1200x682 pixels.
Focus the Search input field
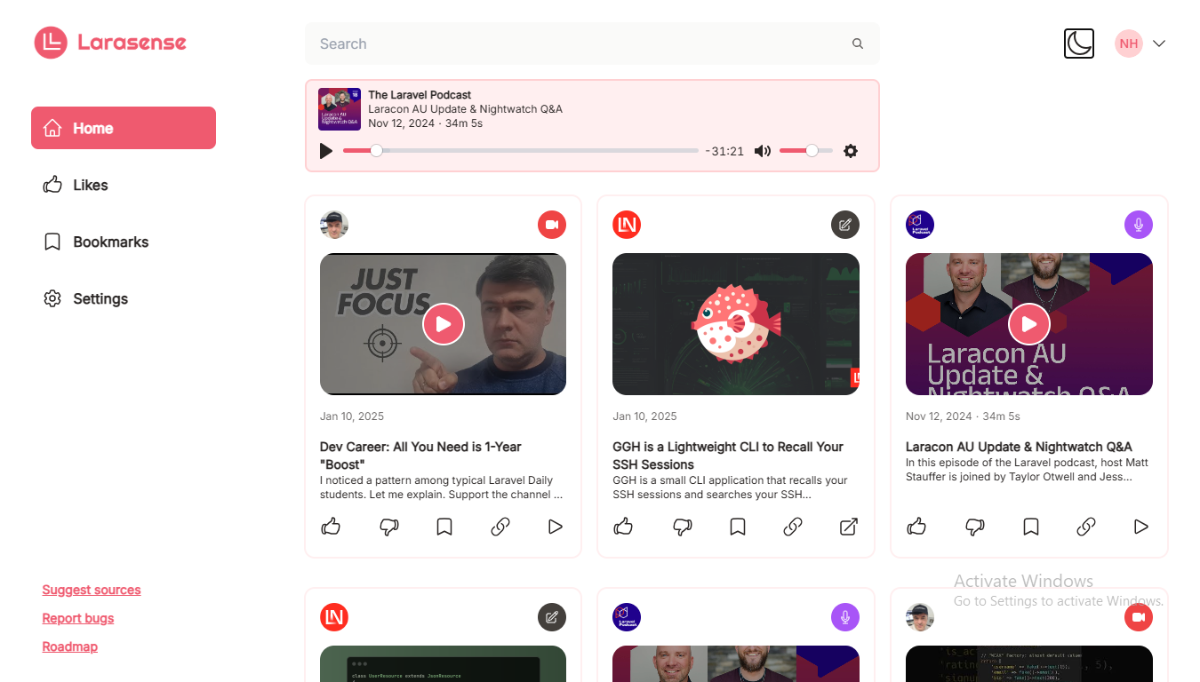tap(592, 44)
